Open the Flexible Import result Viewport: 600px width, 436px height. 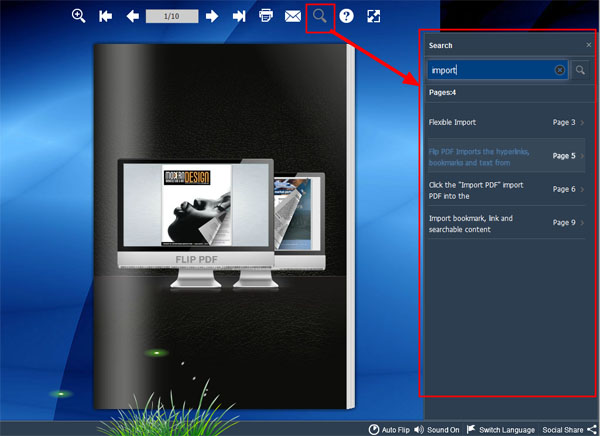pos(507,122)
